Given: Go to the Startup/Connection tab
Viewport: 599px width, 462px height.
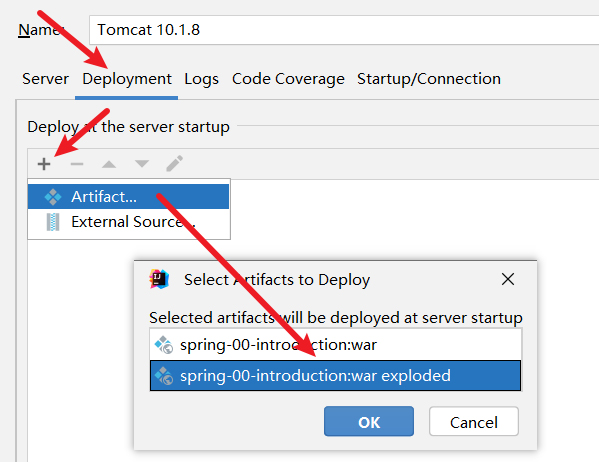Looking at the screenshot, I should tap(429, 79).
